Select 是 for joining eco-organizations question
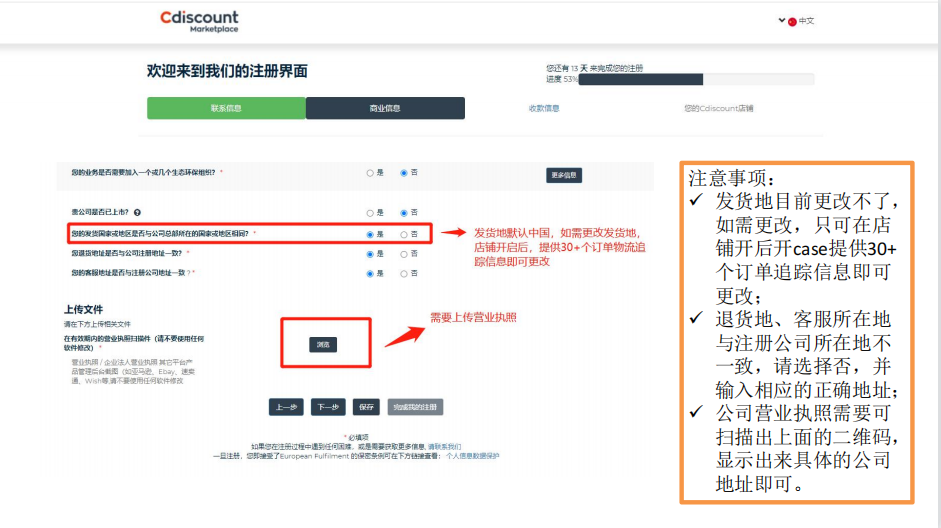This screenshot has height=528, width=941. [x=370, y=173]
